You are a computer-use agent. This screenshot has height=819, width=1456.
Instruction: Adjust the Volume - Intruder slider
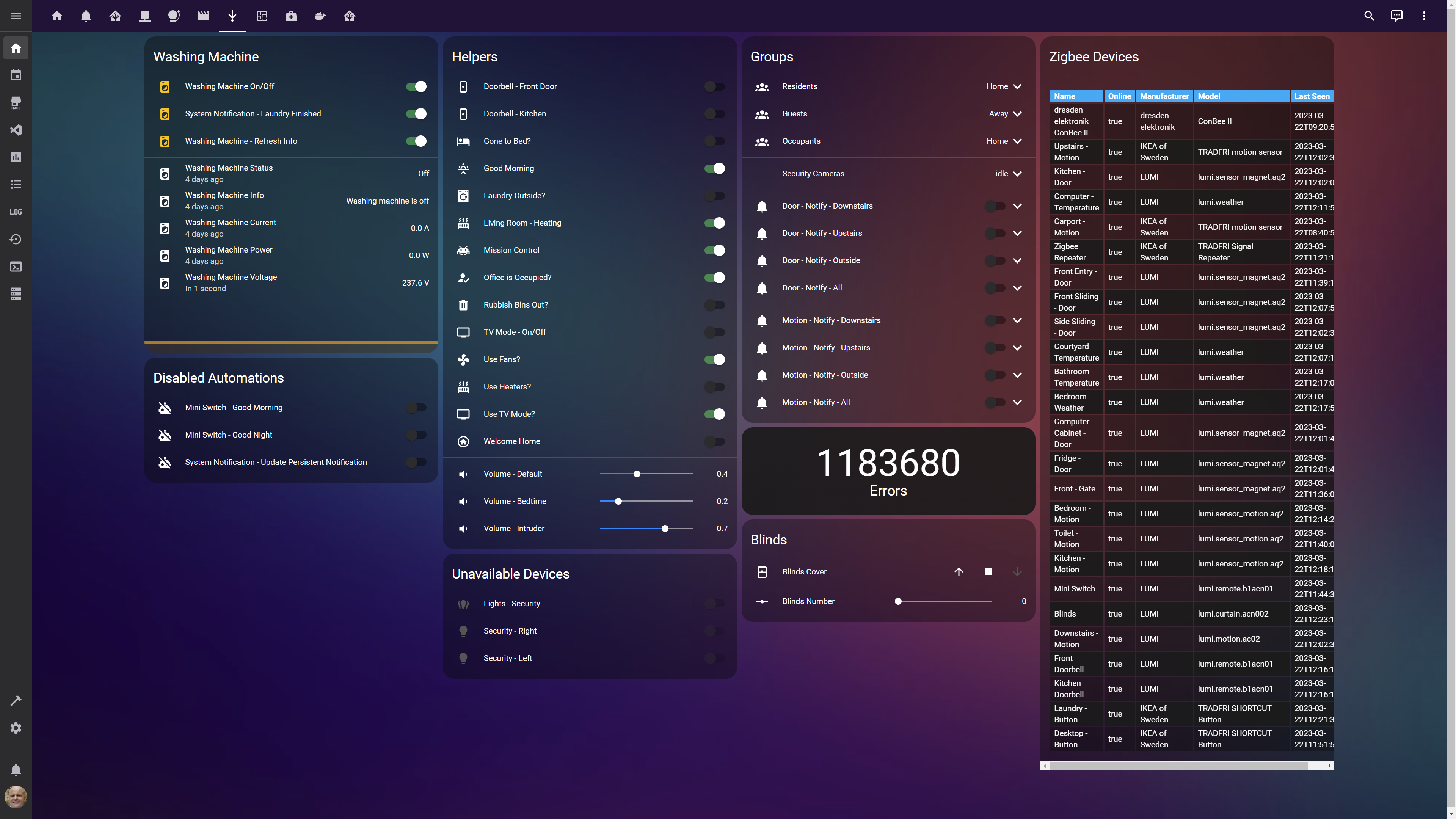tap(665, 529)
